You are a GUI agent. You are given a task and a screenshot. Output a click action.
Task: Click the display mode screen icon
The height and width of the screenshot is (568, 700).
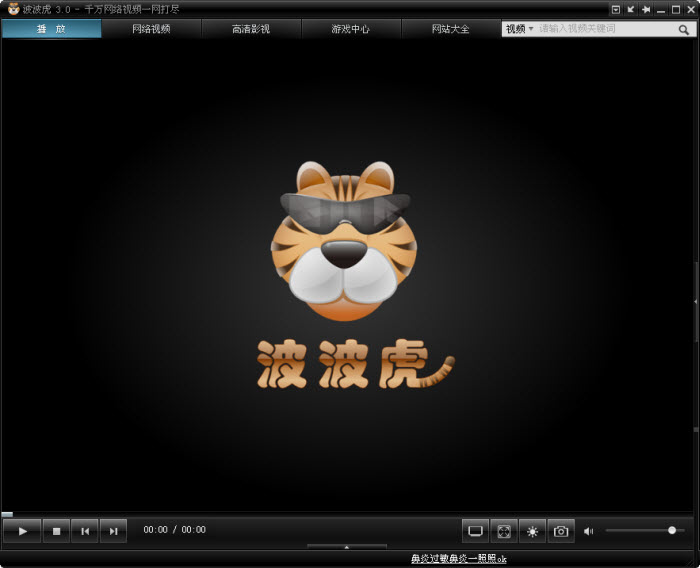pos(475,531)
